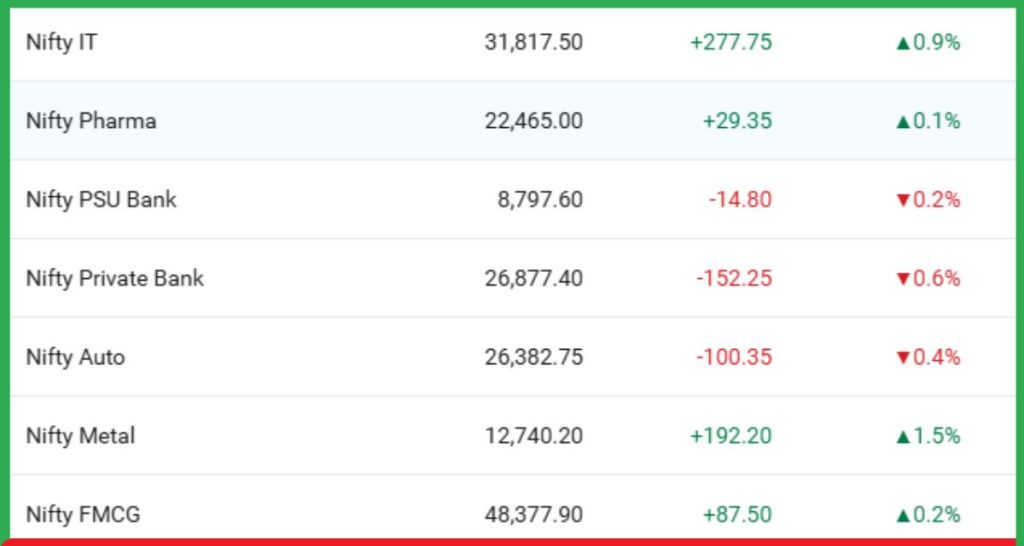Select the Nifty FMCG index name
This screenshot has width=1024, height=546.
click(83, 515)
